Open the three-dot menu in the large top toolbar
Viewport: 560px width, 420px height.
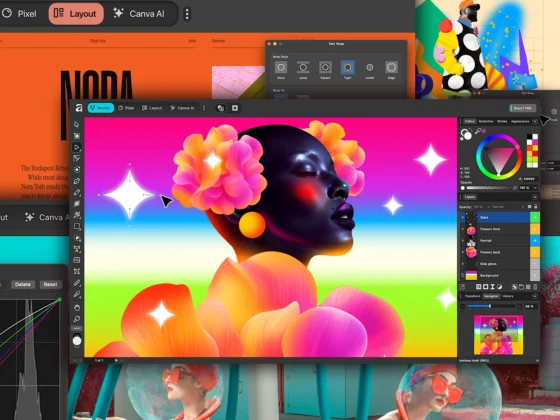coord(187,14)
